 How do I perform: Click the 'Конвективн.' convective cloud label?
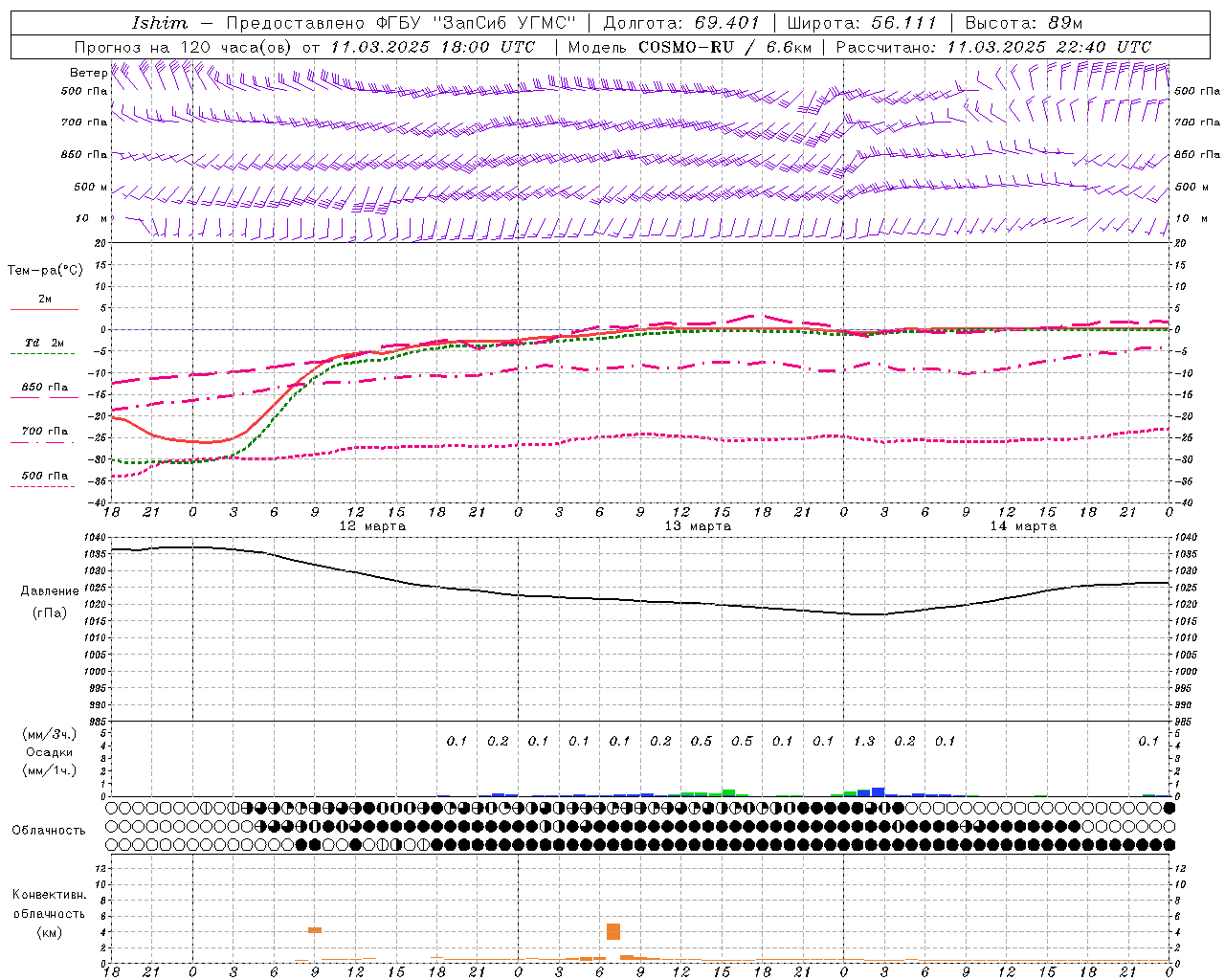tap(49, 895)
